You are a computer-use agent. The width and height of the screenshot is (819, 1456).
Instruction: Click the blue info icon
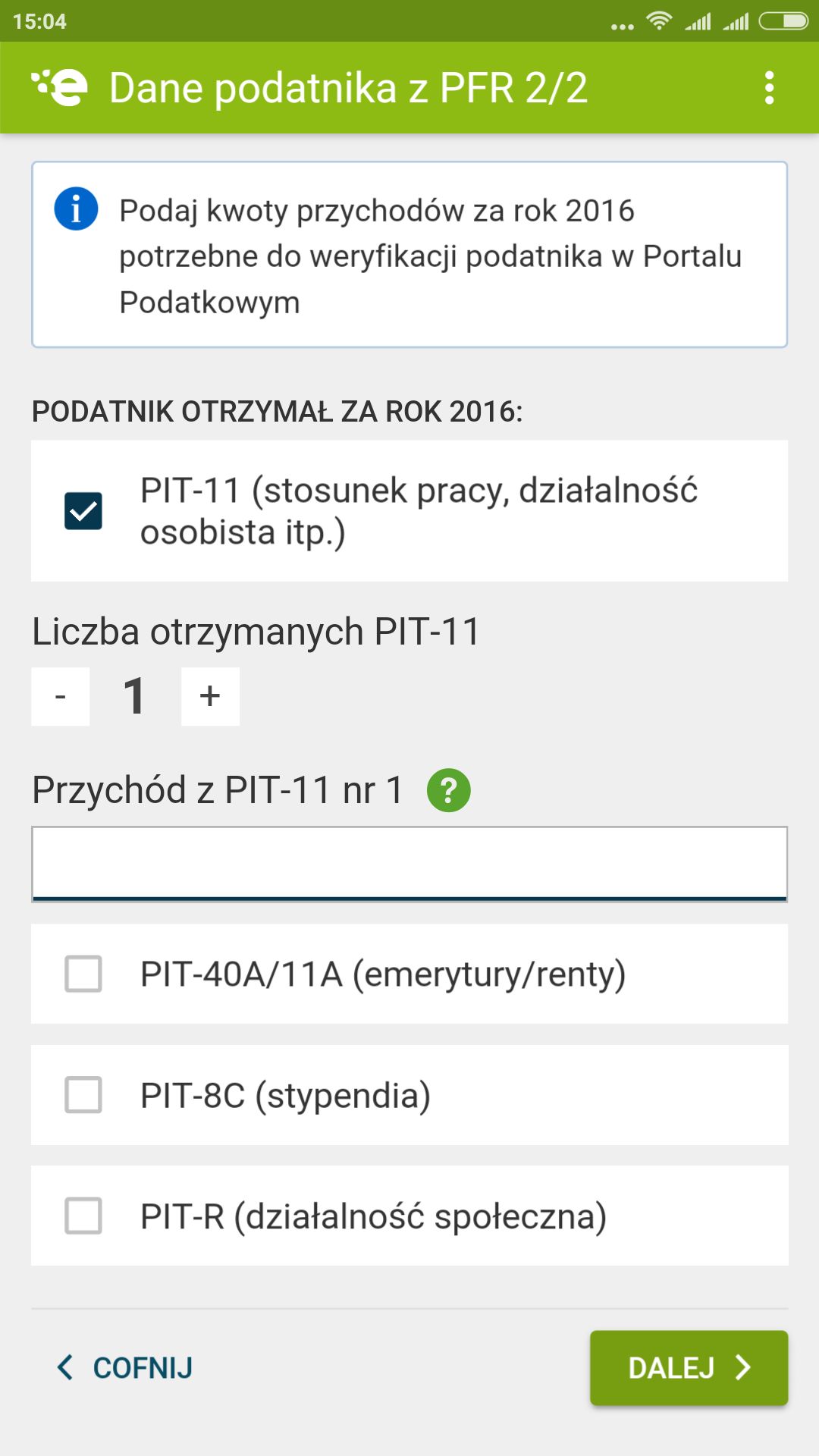pyautogui.click(x=76, y=209)
